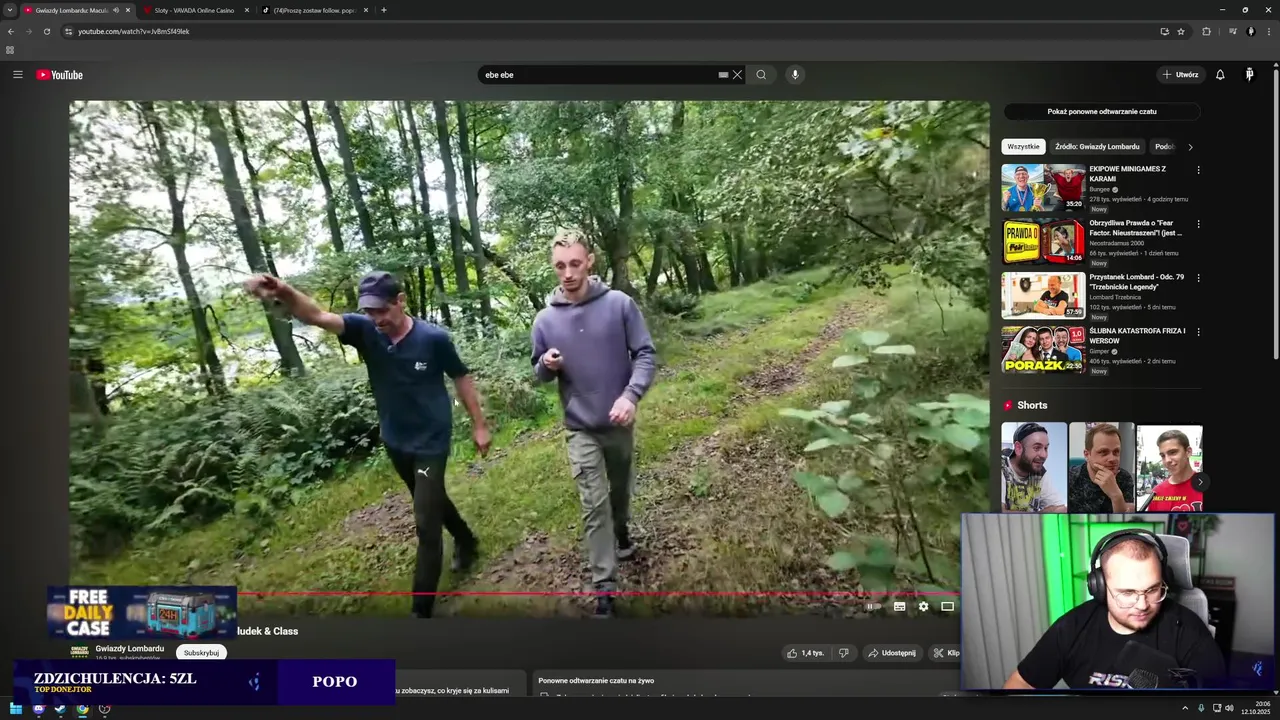Close the VAVADA Online Casino tab

tap(247, 10)
